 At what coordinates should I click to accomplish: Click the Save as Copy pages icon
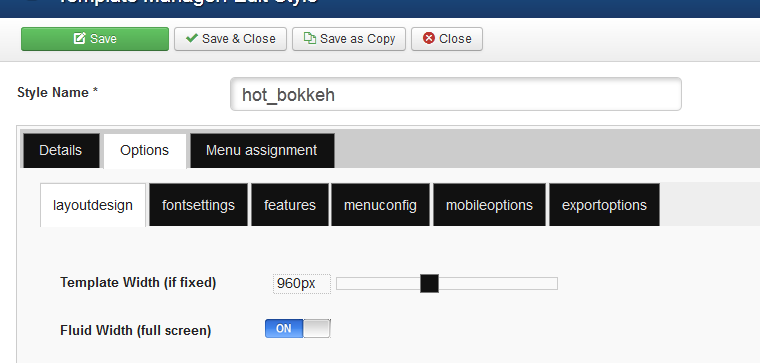pos(309,38)
